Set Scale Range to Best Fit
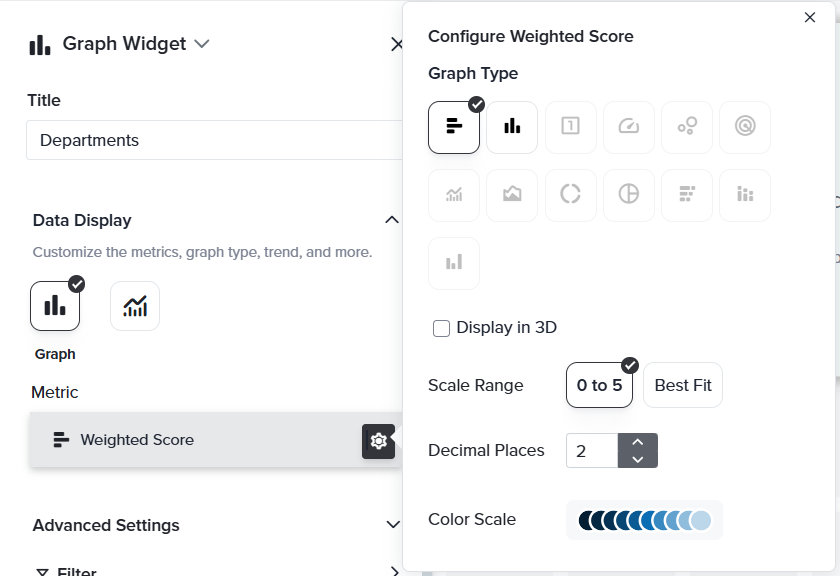840x576 pixels. tap(682, 385)
